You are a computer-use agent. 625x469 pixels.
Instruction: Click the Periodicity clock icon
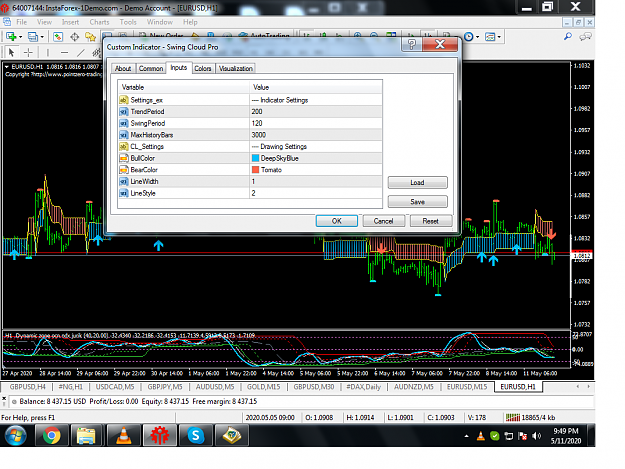click(x=469, y=37)
